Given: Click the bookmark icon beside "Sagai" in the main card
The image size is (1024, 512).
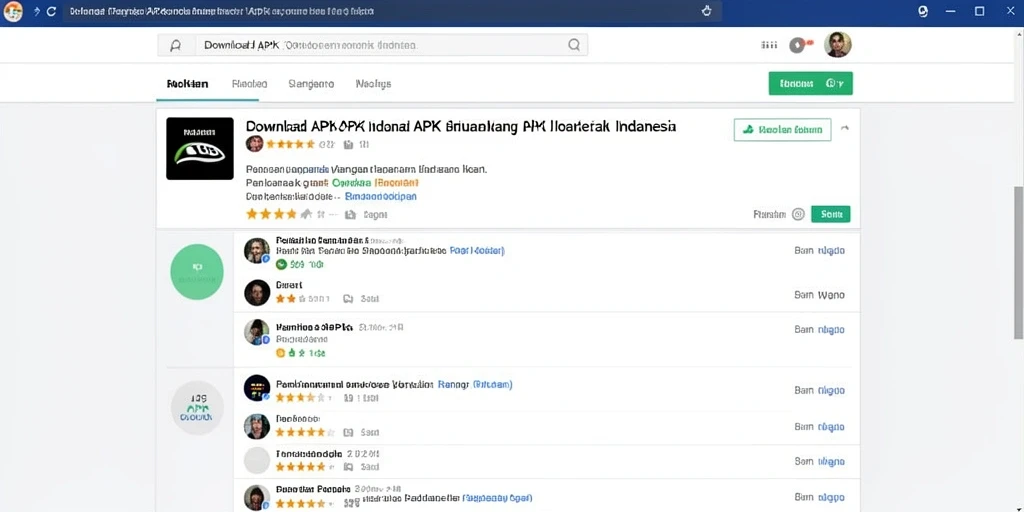Looking at the screenshot, I should point(350,214).
